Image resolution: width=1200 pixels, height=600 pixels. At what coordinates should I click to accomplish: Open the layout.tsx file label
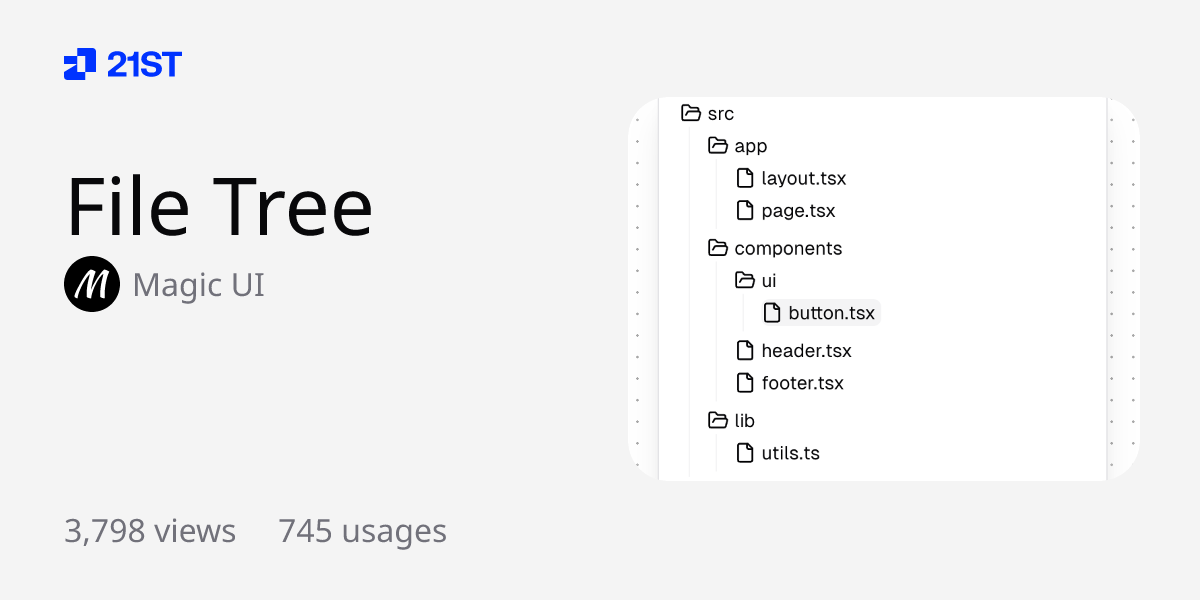click(804, 179)
